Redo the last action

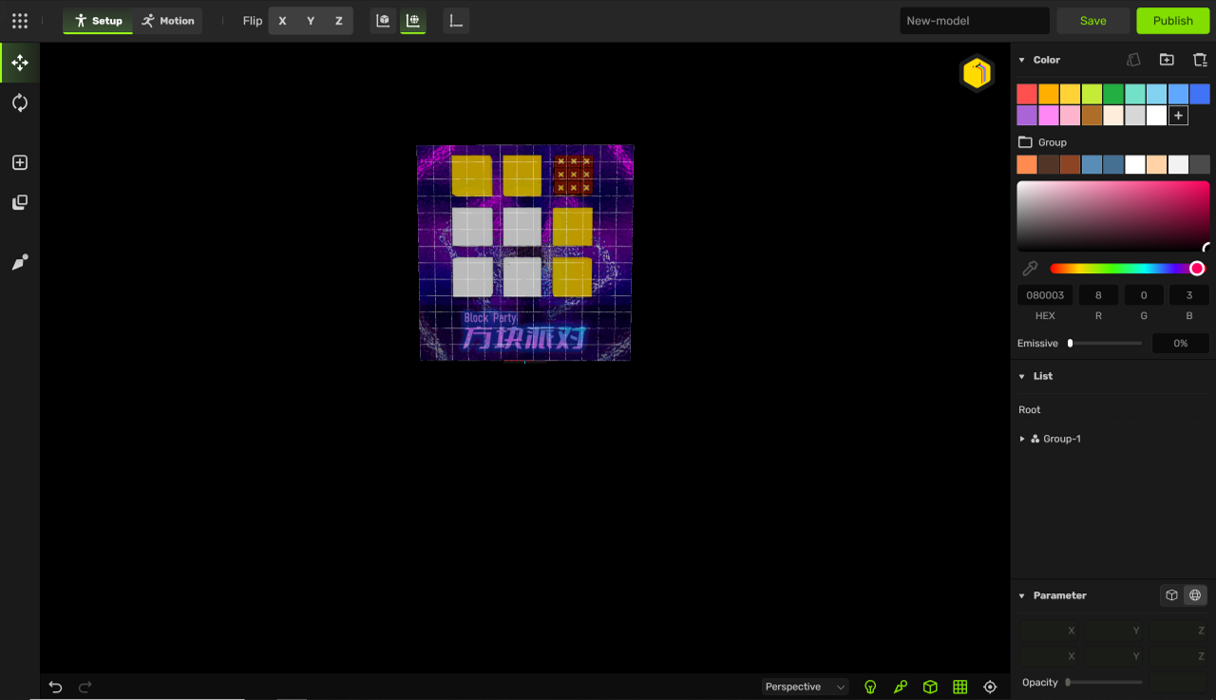coord(85,687)
